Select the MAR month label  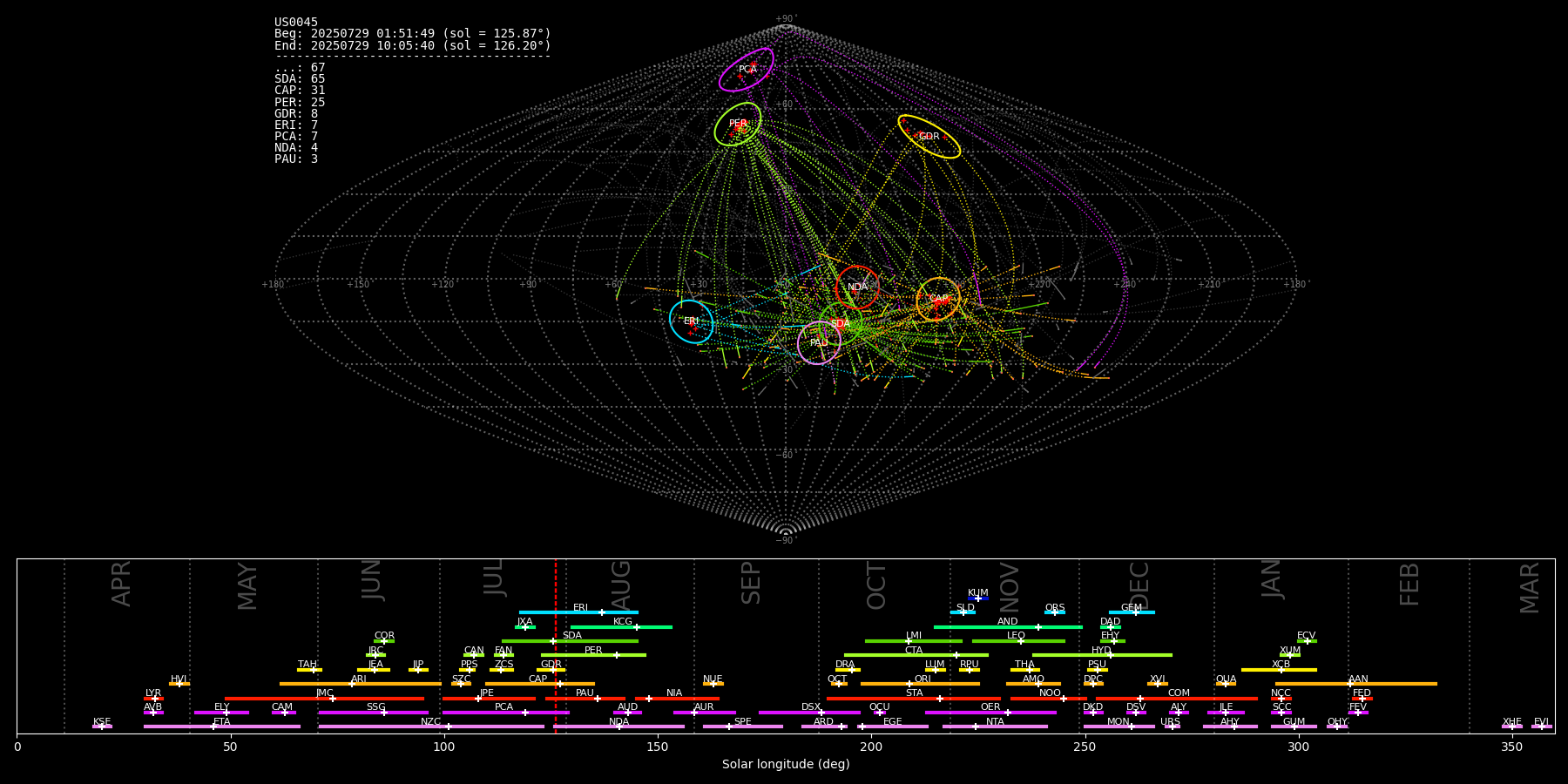[1530, 587]
